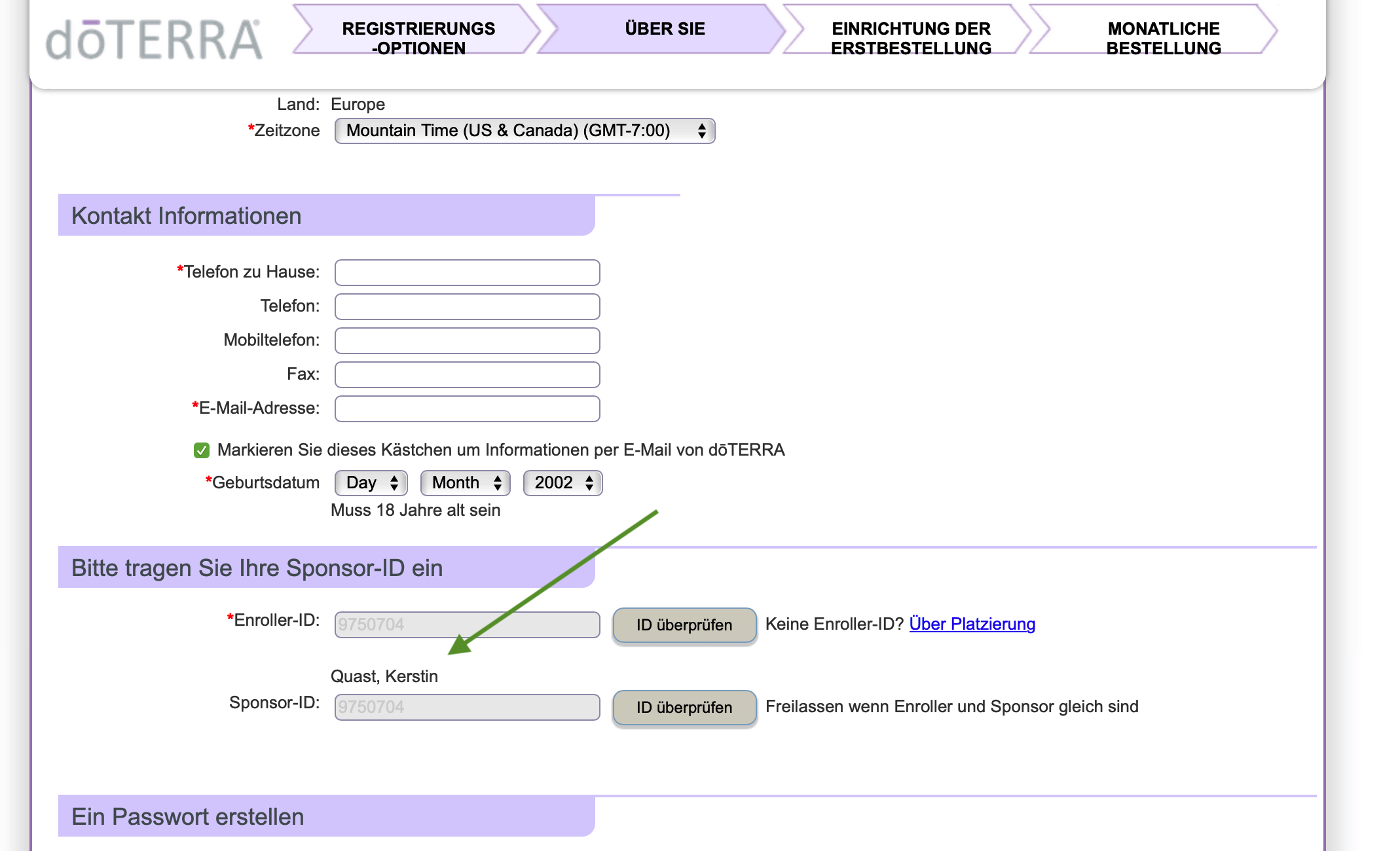Viewport: 1400px width, 851px height.
Task: Focus the Mobiltelefon field
Action: (x=467, y=340)
